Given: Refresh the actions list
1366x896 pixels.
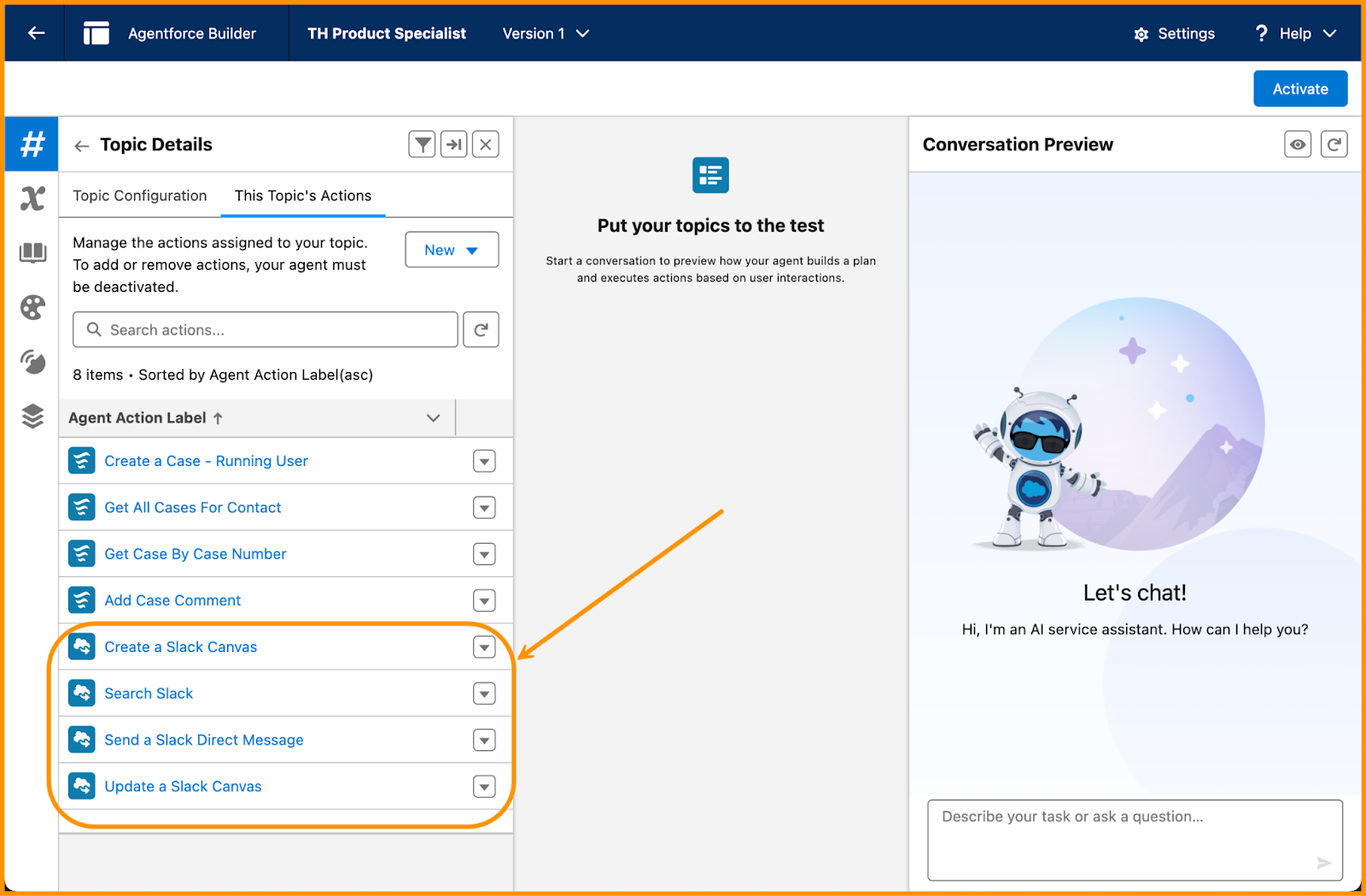Looking at the screenshot, I should click(x=481, y=329).
